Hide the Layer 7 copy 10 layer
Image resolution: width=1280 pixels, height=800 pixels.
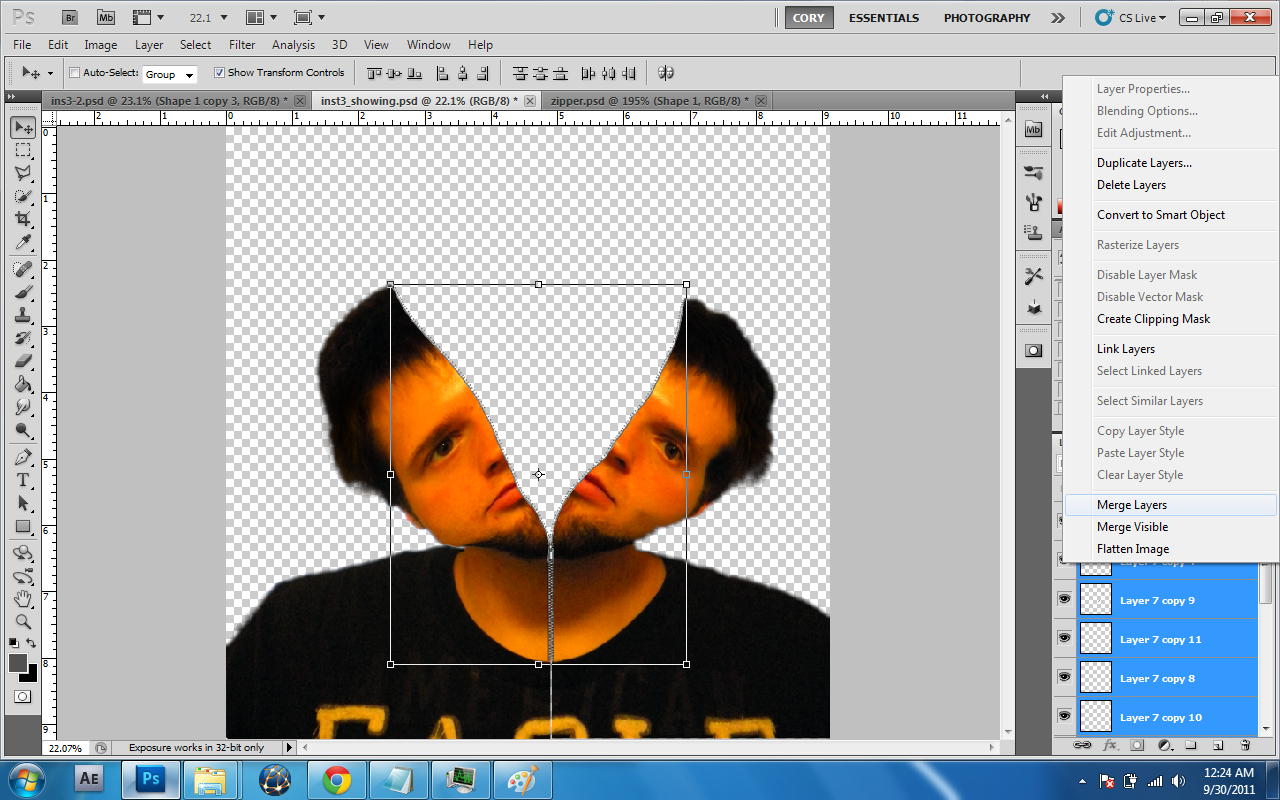[1064, 716]
